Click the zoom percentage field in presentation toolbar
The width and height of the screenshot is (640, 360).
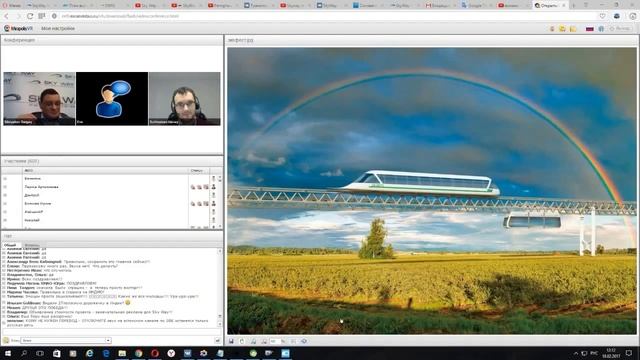[x=275, y=341]
